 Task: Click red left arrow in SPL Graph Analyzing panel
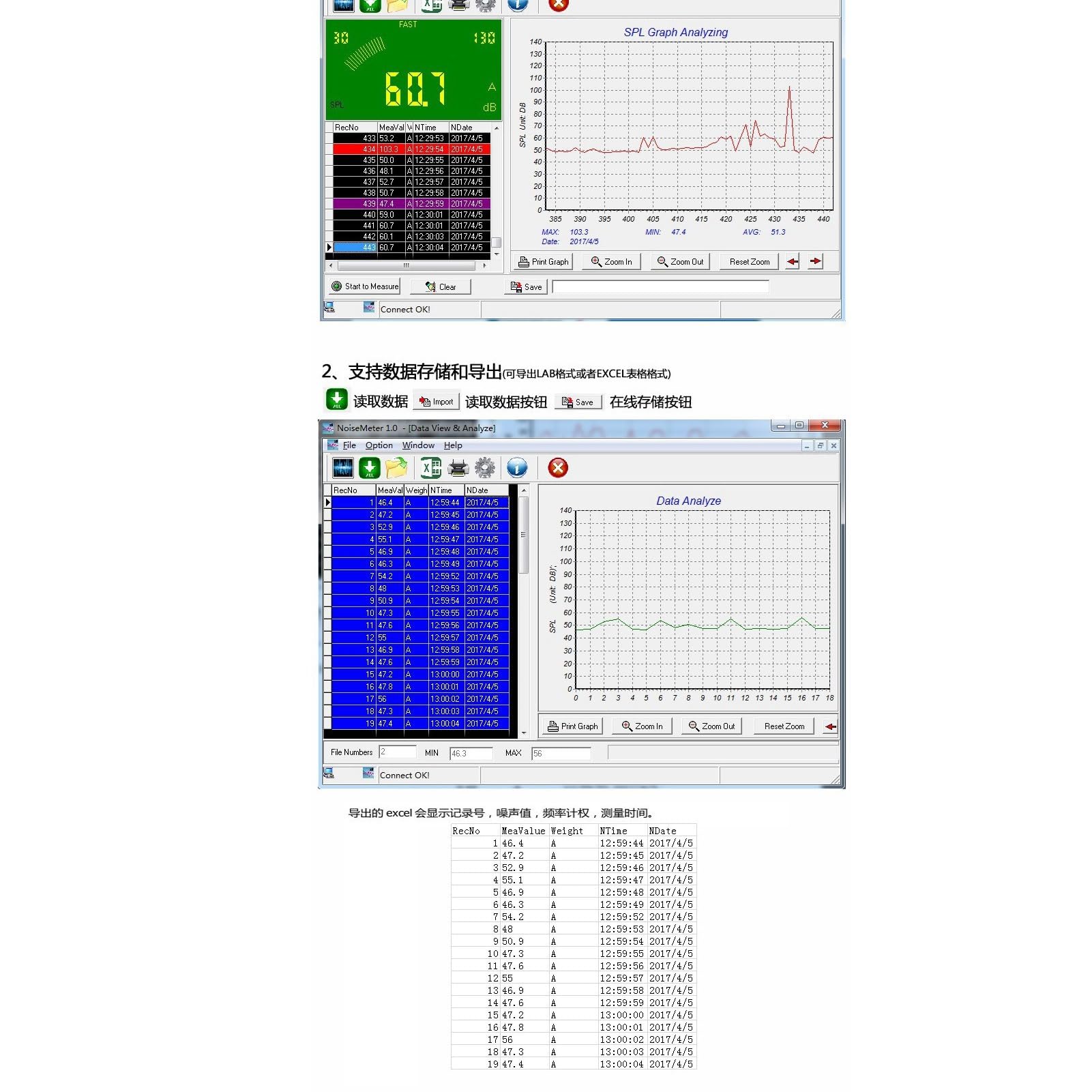[793, 262]
